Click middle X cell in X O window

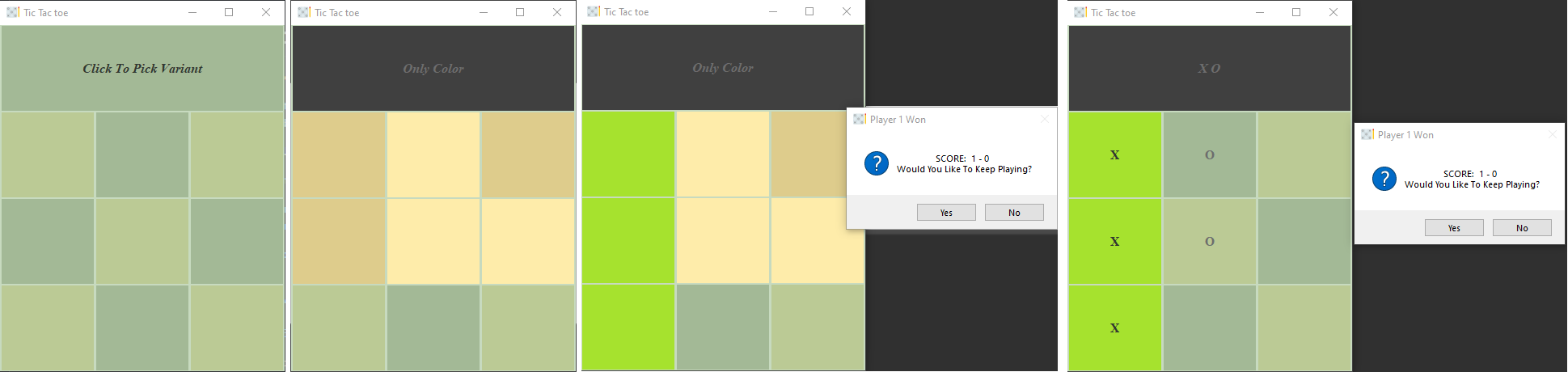click(1115, 241)
